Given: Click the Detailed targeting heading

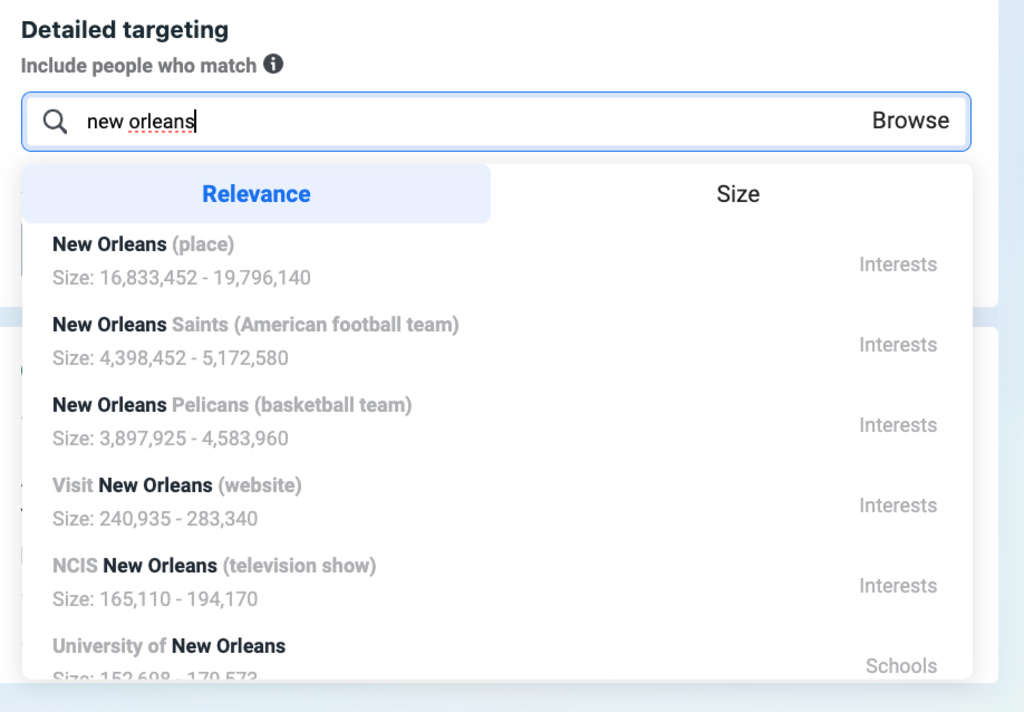Looking at the screenshot, I should 125,30.
